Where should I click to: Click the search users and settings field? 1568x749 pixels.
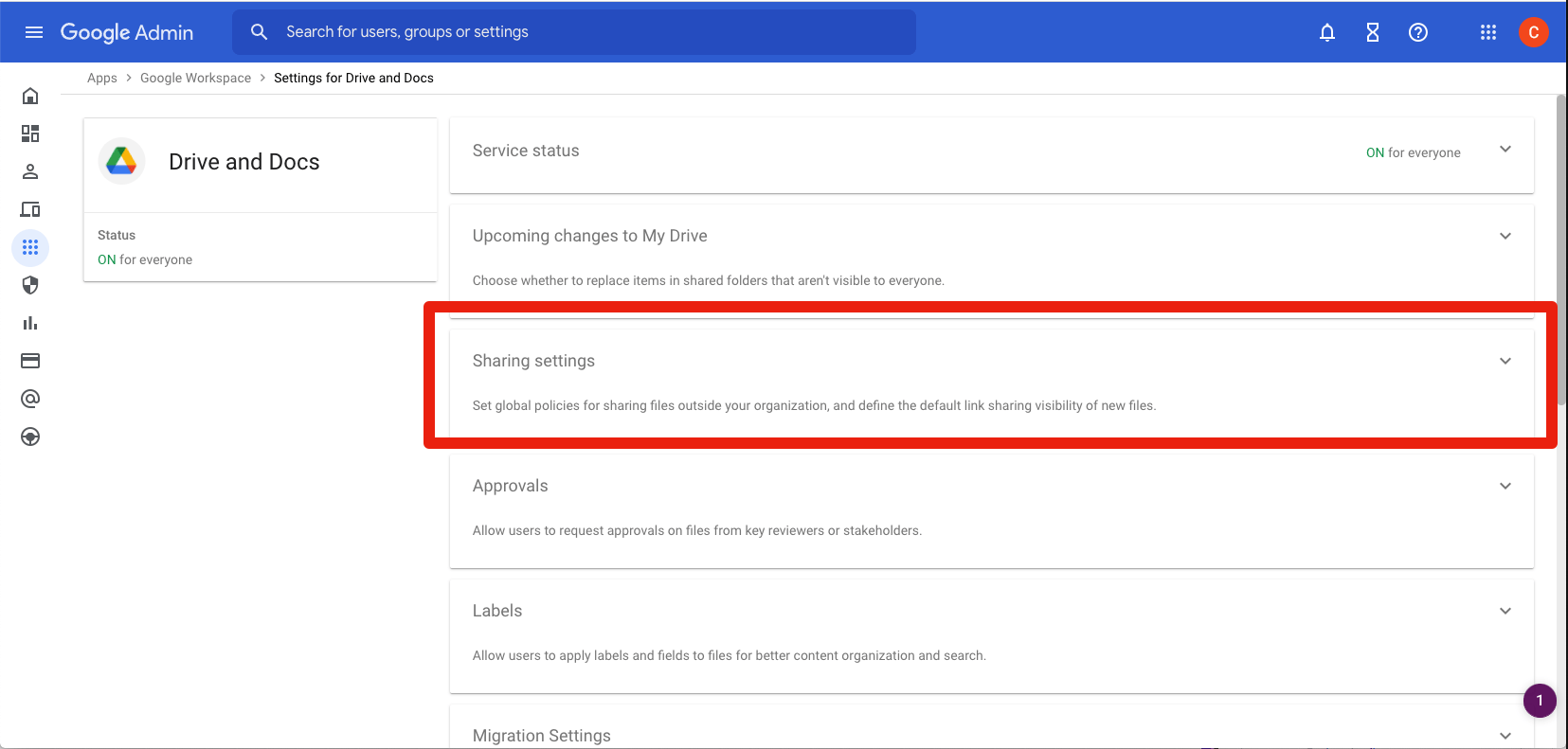[587, 32]
